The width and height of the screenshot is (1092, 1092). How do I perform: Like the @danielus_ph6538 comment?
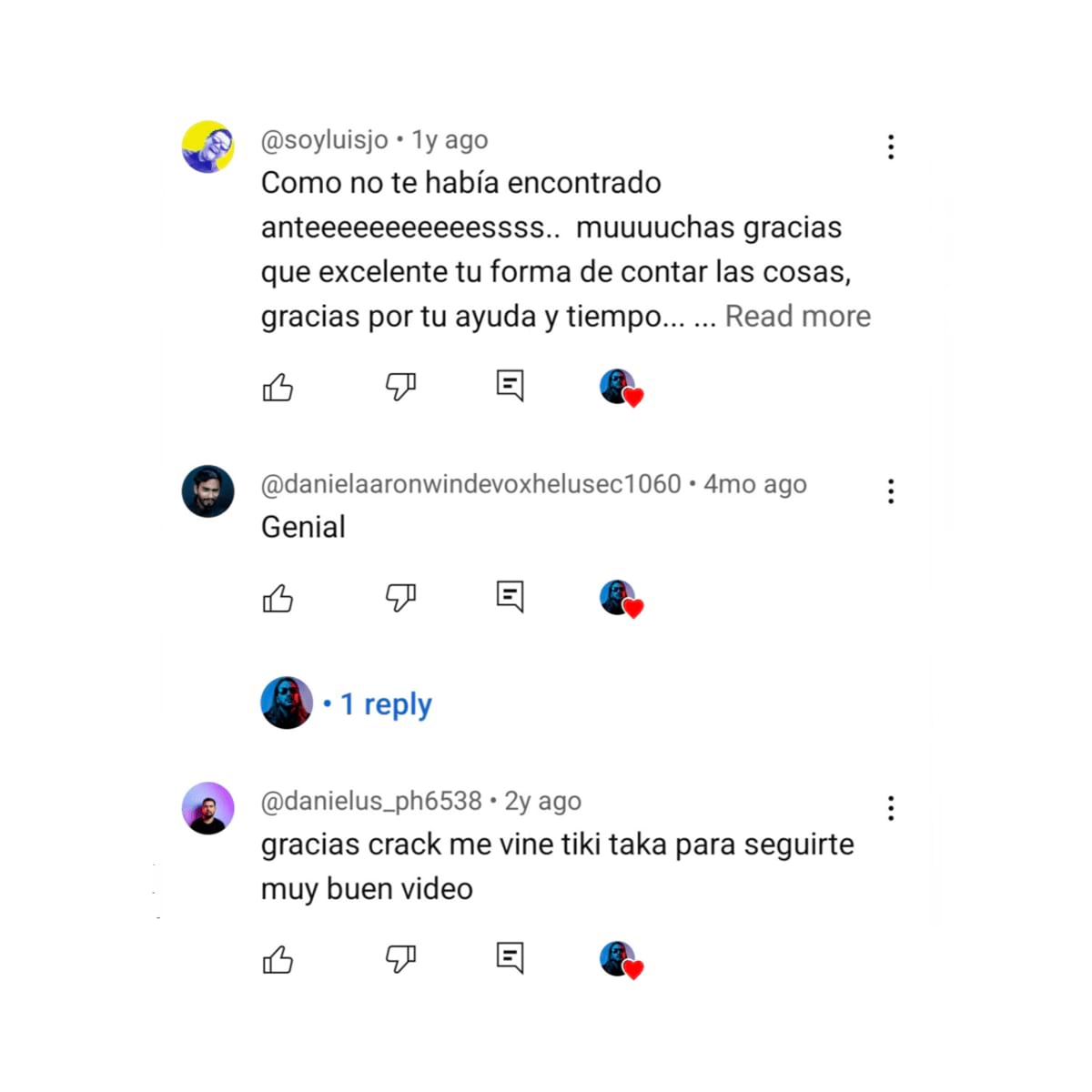(278, 959)
